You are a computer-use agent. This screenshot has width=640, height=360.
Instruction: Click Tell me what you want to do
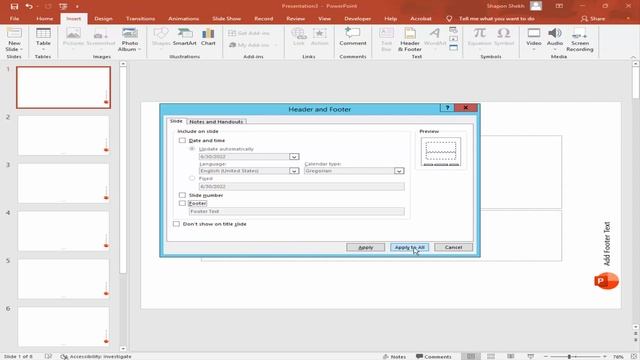[x=491, y=19]
